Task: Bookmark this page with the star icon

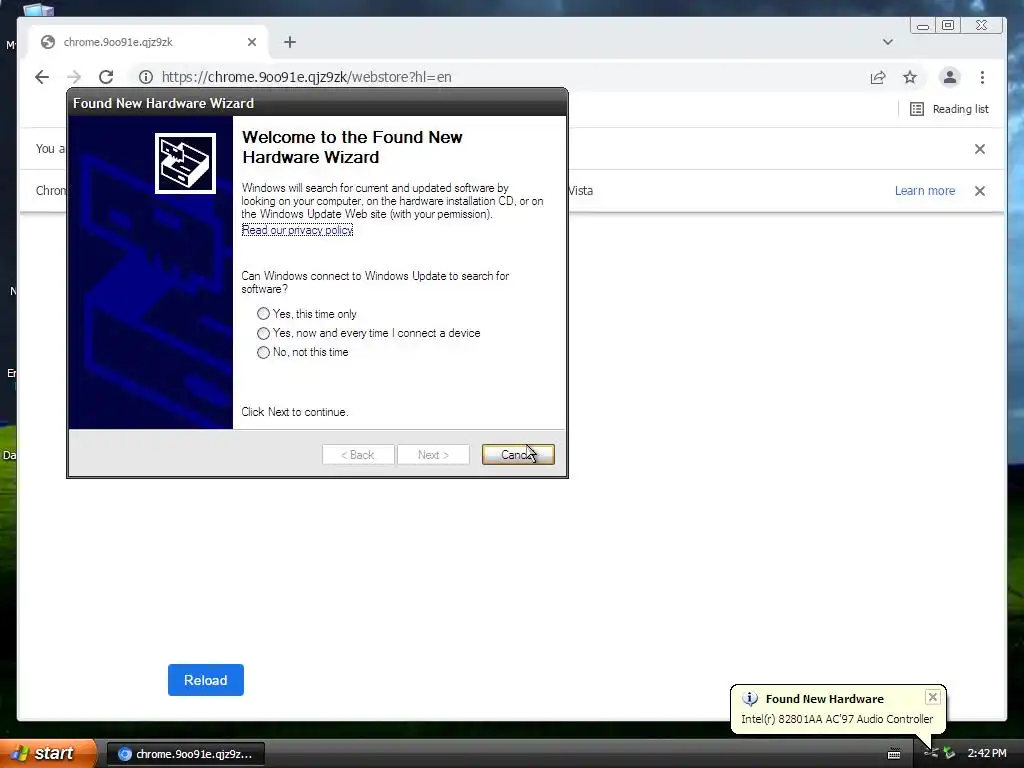Action: [x=910, y=77]
